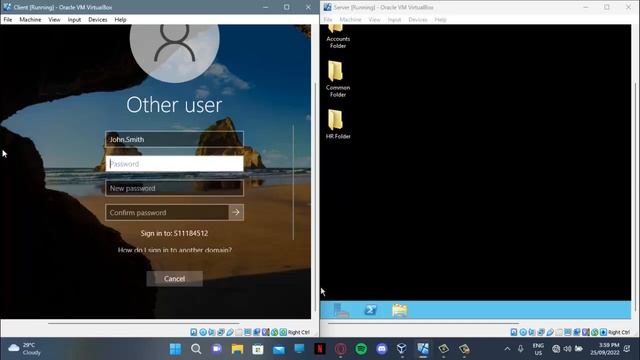The image size is (640, 360).
Task: Click 'How do I sign in to another domain?'
Action: click(175, 250)
